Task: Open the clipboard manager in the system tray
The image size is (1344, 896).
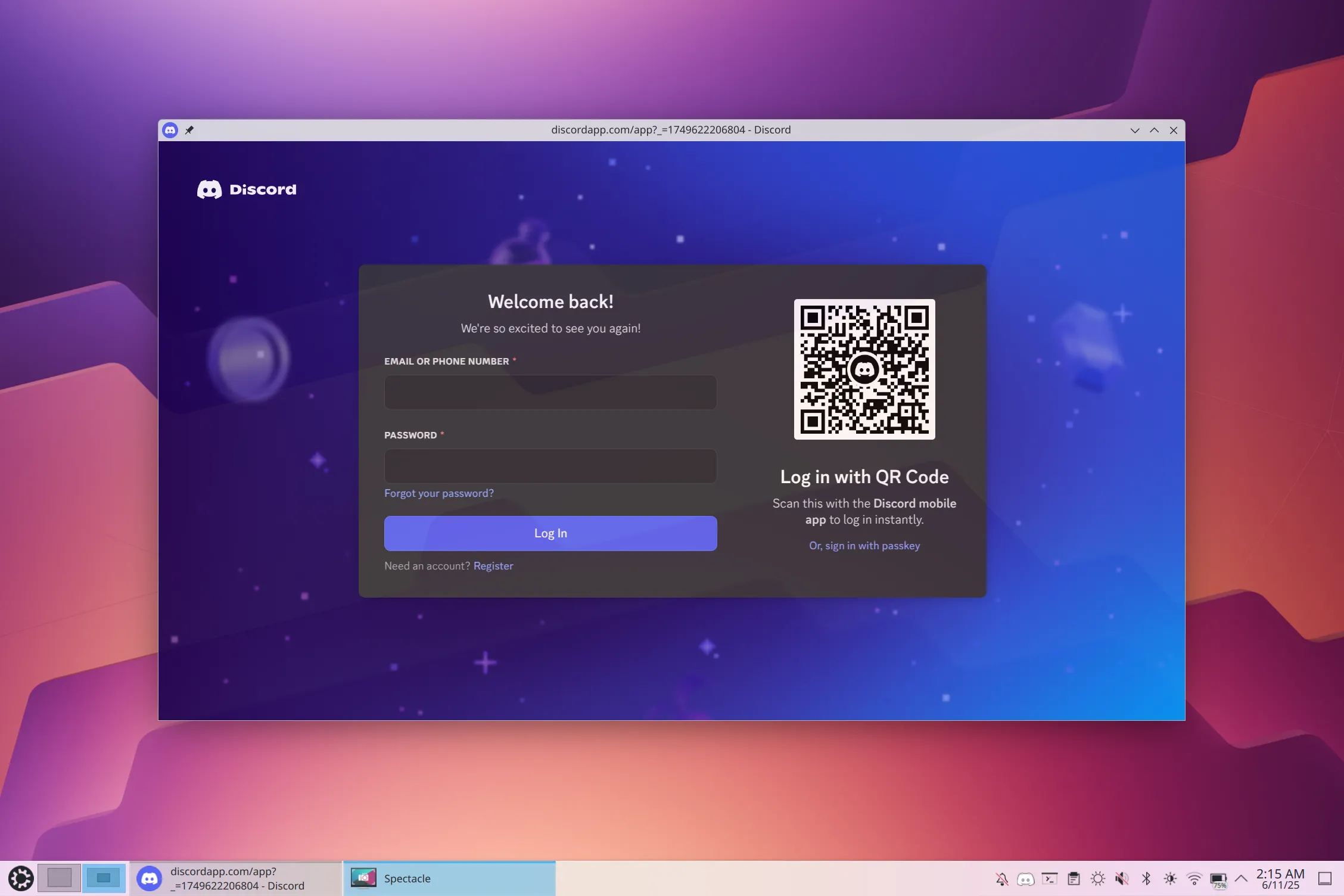Action: click(x=1074, y=878)
